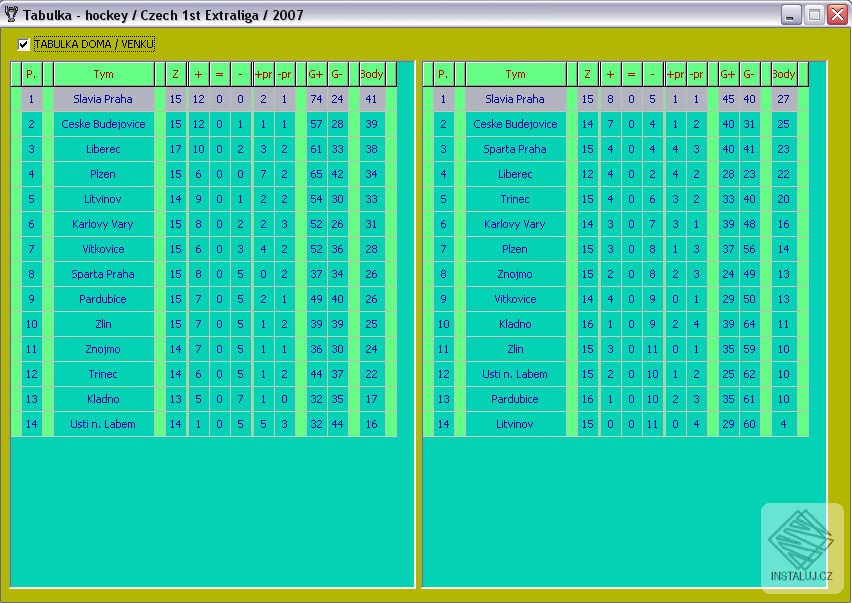
Task: Select Slavia Praha row in left table
Action: point(105,99)
